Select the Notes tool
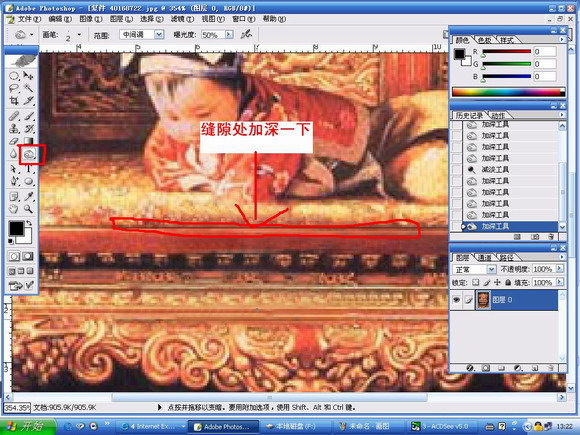580x435 pixels. [x=14, y=196]
